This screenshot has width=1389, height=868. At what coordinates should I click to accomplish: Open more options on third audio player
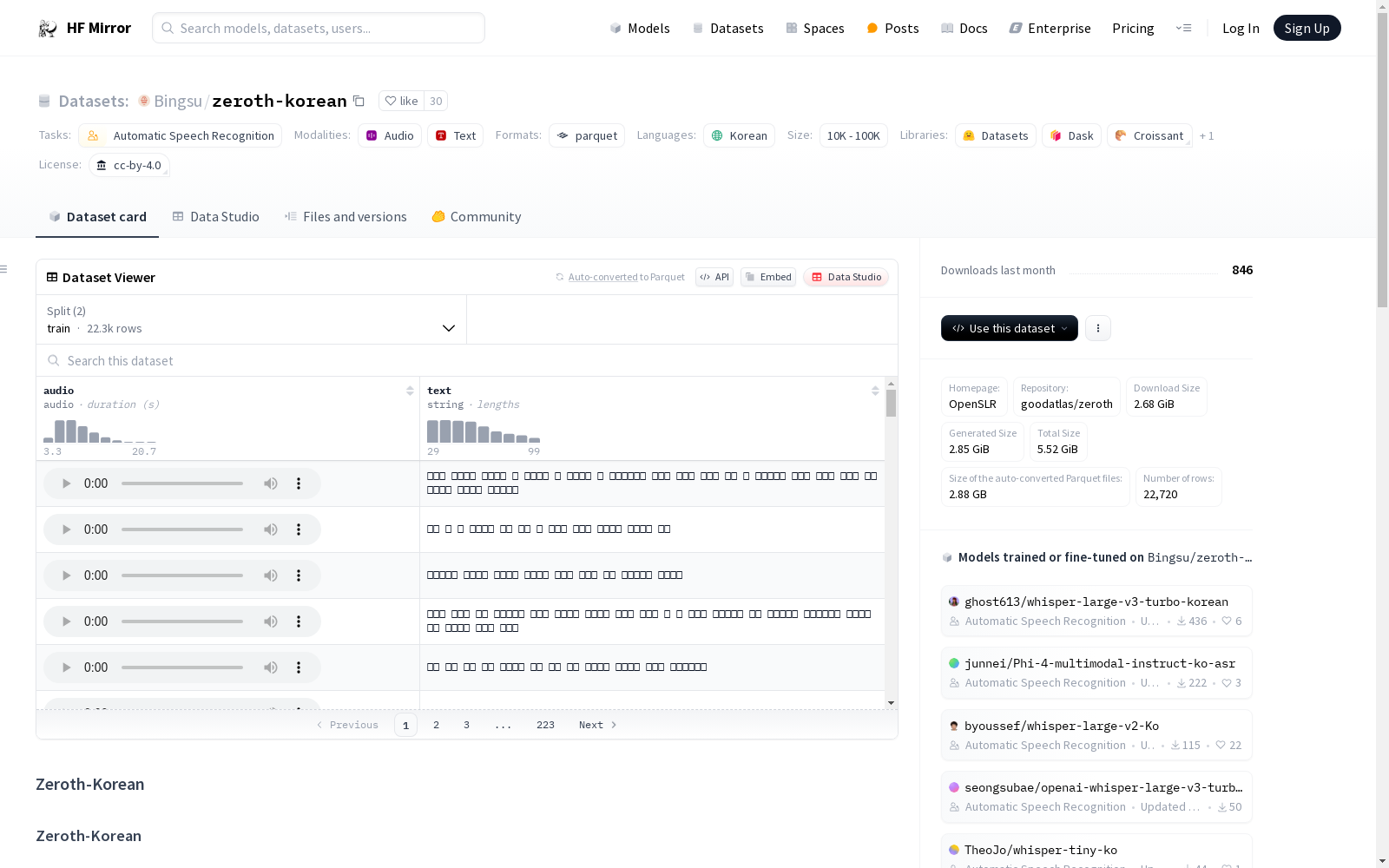pos(299,575)
